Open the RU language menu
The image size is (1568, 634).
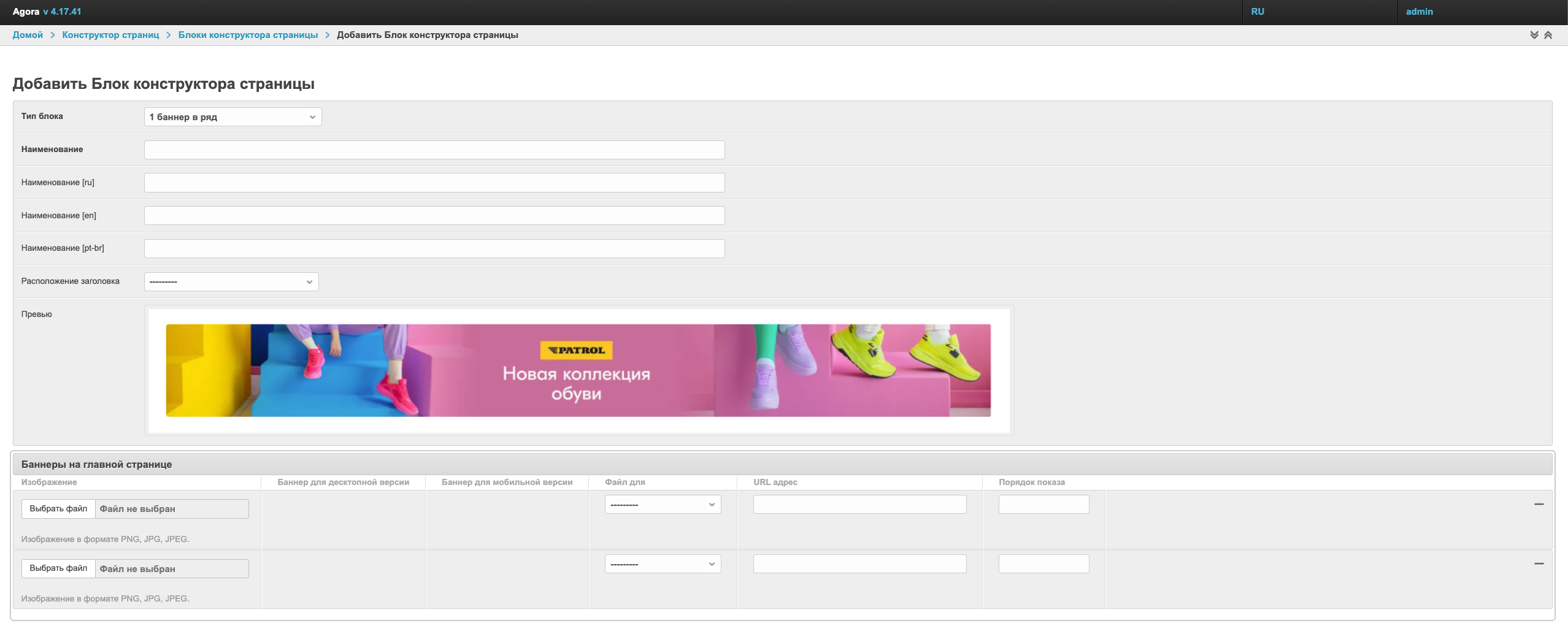[1258, 12]
